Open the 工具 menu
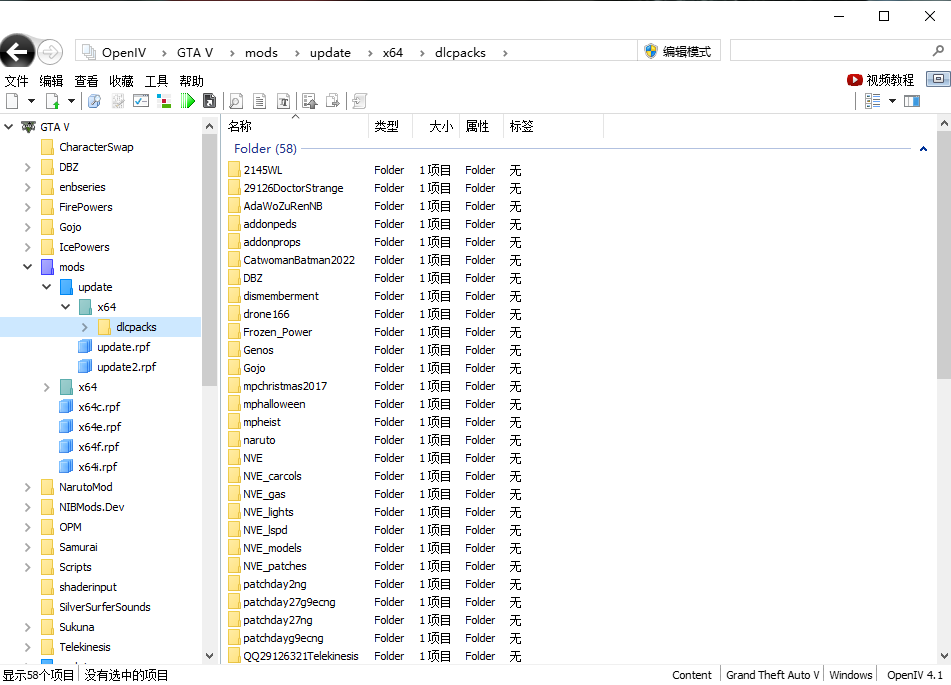 (156, 81)
